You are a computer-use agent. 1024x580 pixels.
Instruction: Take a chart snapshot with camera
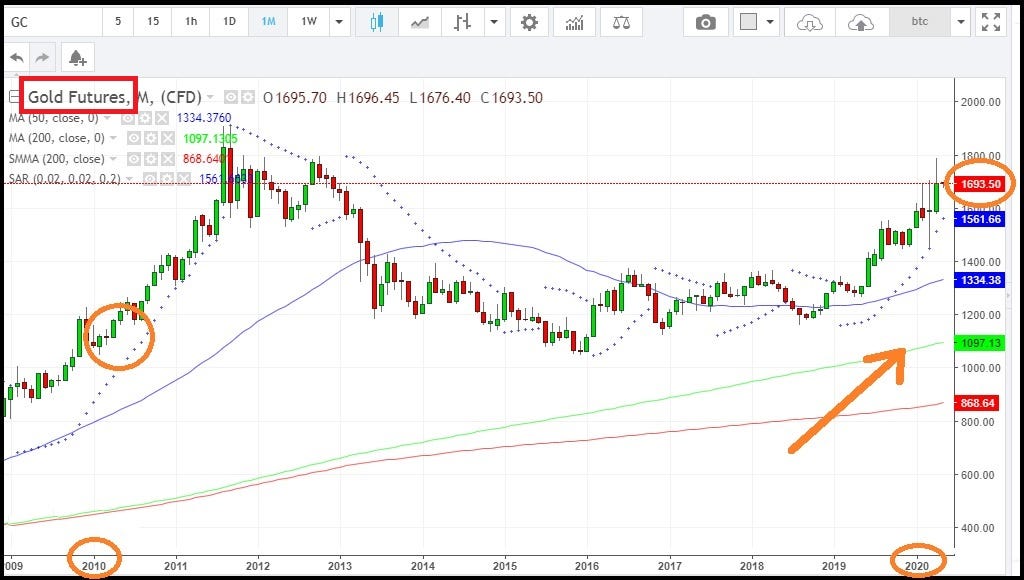point(705,22)
